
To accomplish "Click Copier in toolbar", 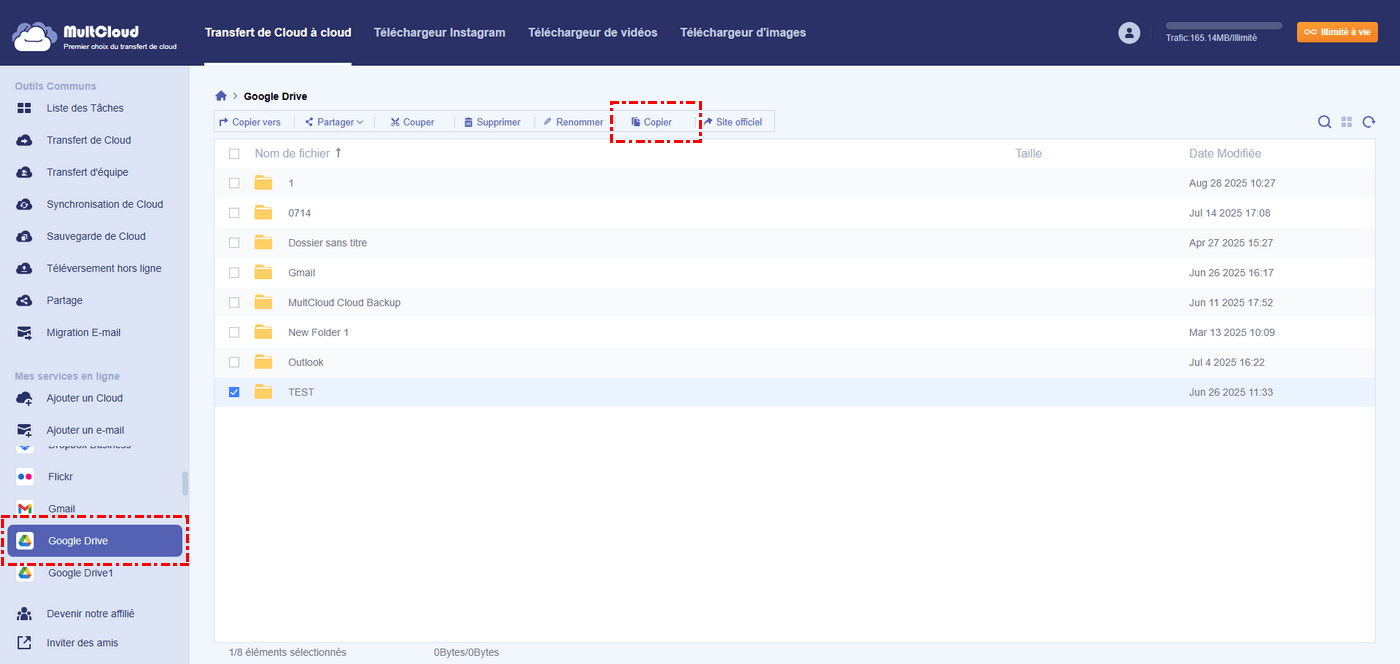I will 652,122.
